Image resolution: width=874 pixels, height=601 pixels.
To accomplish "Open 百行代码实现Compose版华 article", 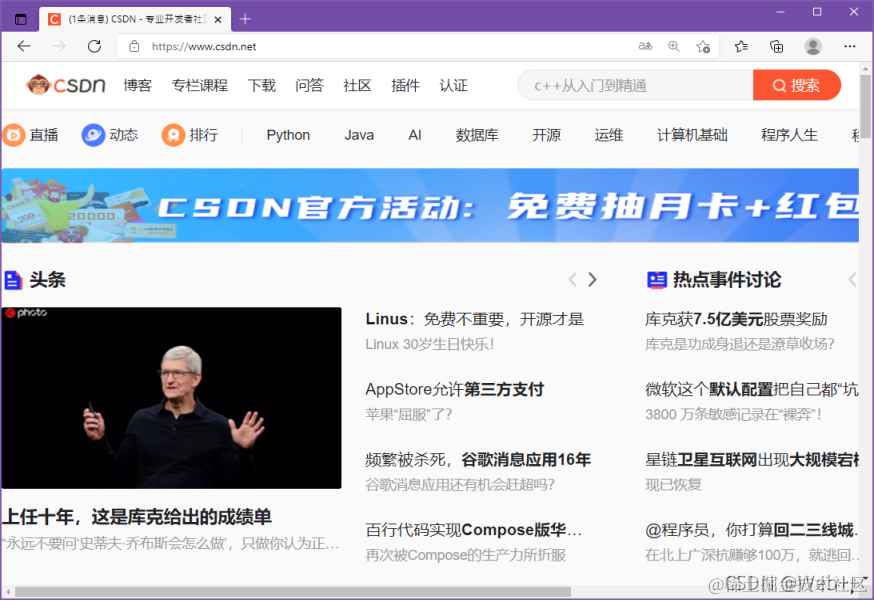I will click(x=474, y=530).
